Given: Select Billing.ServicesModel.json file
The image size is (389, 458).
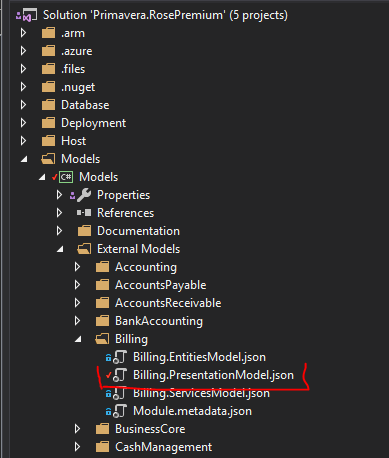Looking at the screenshot, I should (x=201, y=393).
